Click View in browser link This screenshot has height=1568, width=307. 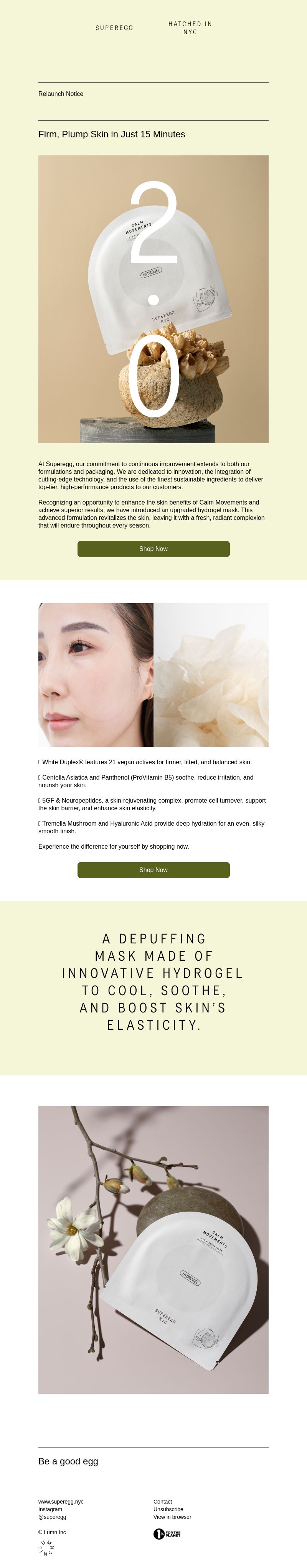172,1517
